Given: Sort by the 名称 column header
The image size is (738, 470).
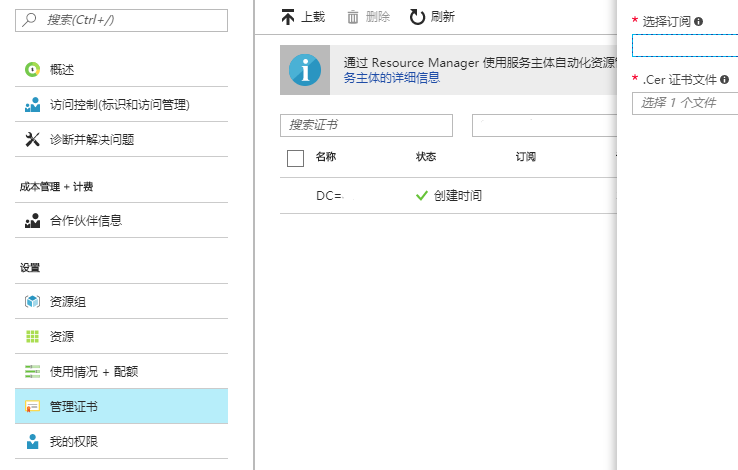Looking at the screenshot, I should tap(326, 157).
